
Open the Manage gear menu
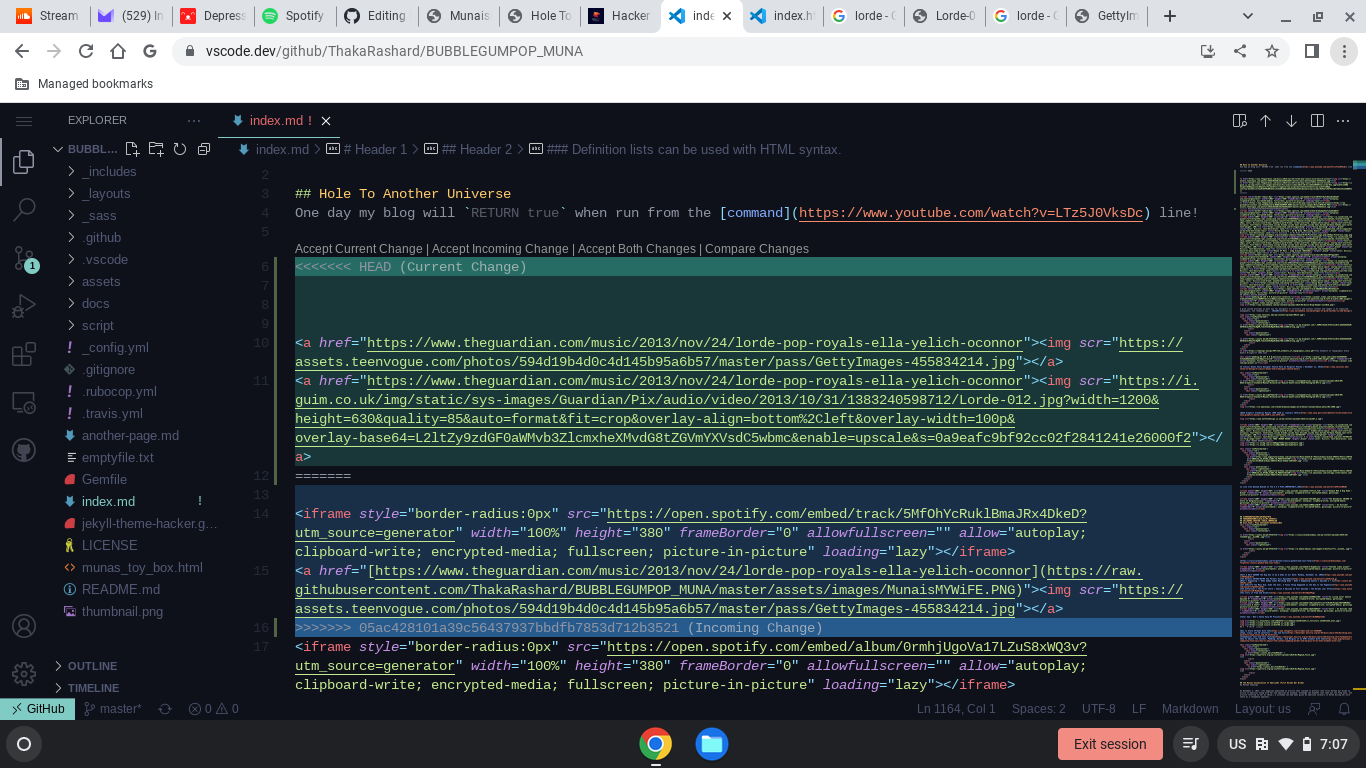click(24, 674)
